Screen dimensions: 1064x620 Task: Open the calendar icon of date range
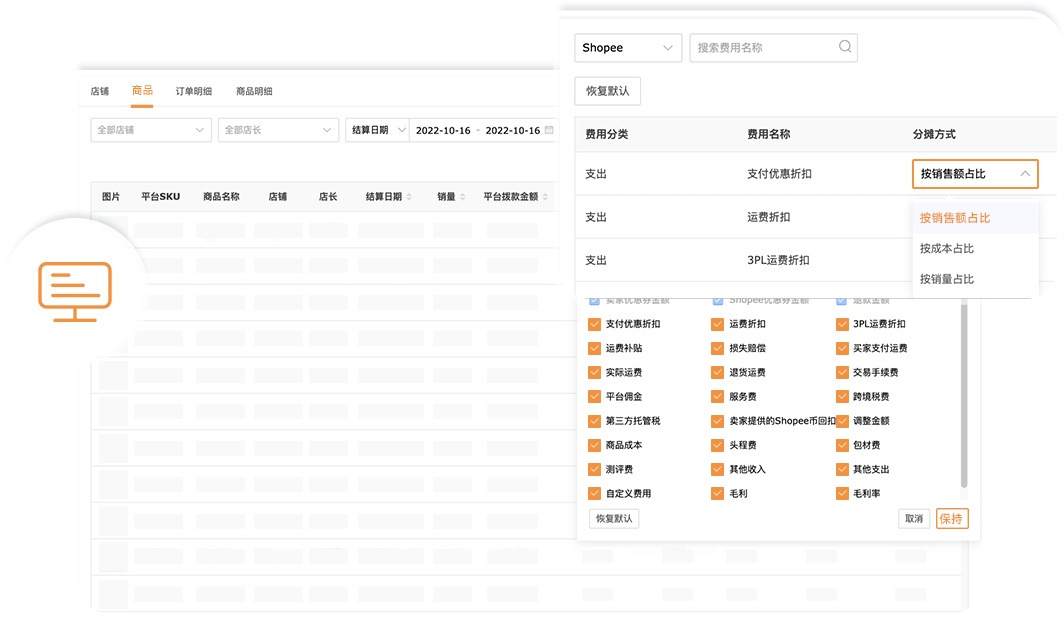[x=548, y=131]
